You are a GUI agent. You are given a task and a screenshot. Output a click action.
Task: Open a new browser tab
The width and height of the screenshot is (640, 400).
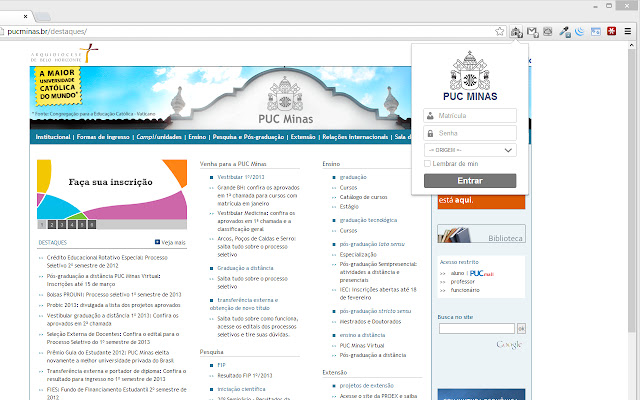[42, 17]
